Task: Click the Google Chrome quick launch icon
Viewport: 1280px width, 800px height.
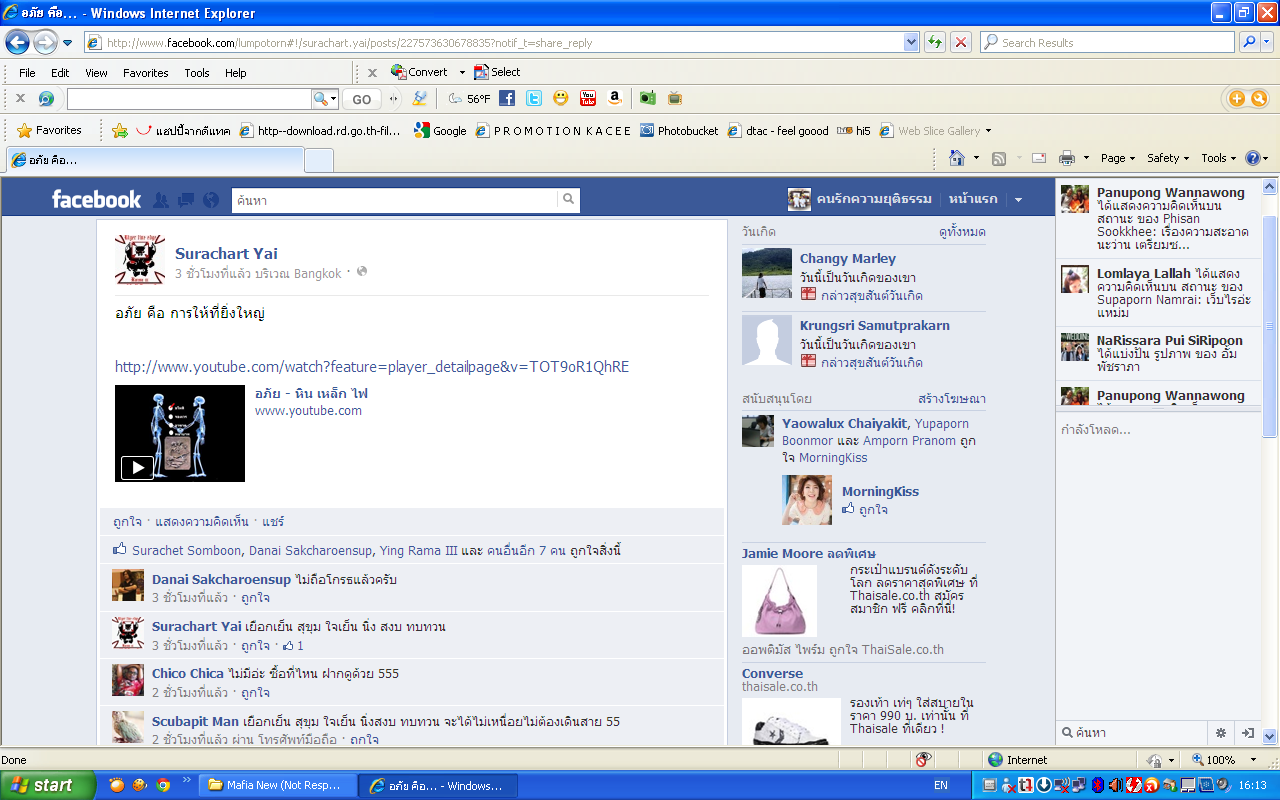Action: click(163, 785)
